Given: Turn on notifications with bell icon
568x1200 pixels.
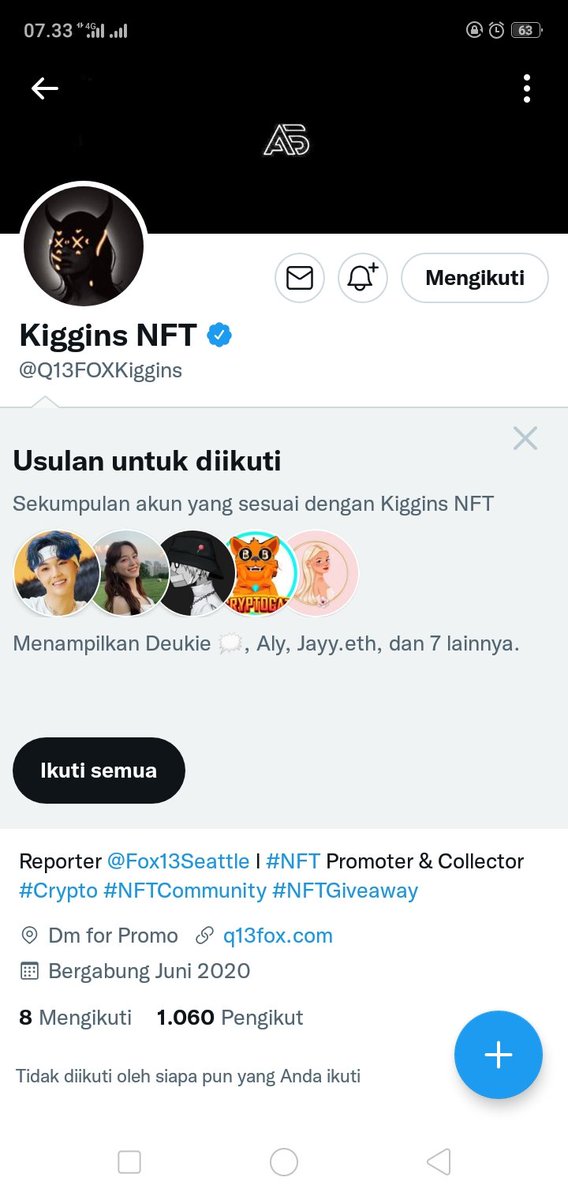Looking at the screenshot, I should coord(362,277).
